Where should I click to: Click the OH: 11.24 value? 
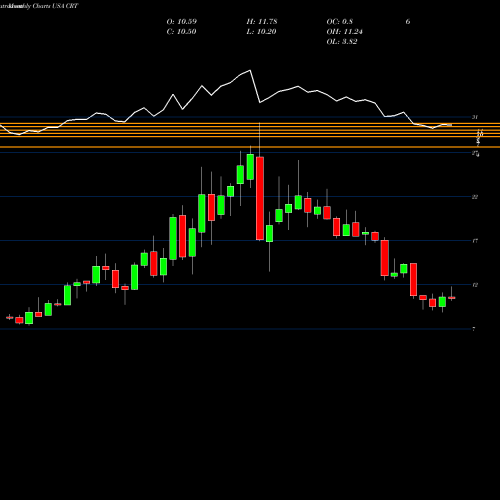(345, 32)
